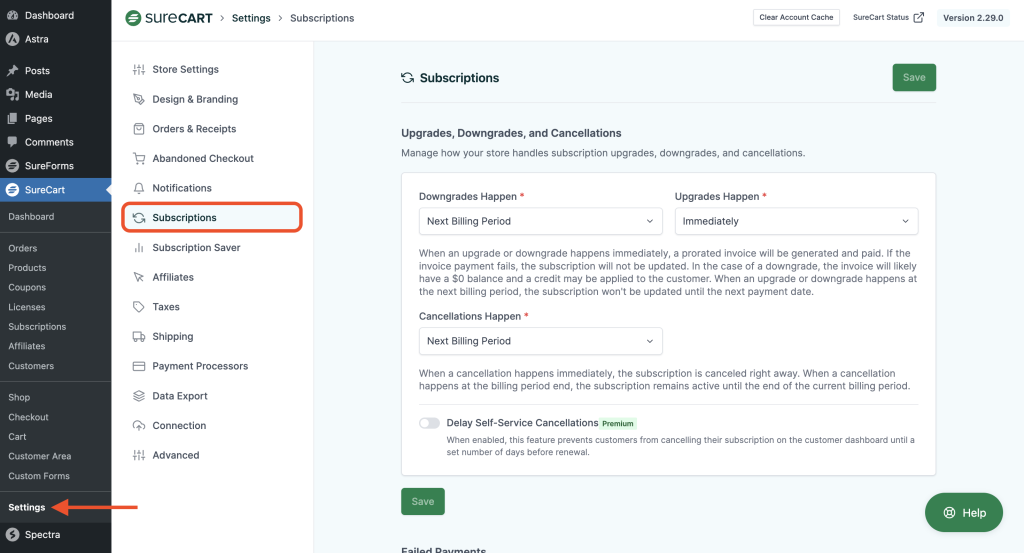
Task: Enable Delay Self-Service Cancellations toggle
Action: click(429, 423)
